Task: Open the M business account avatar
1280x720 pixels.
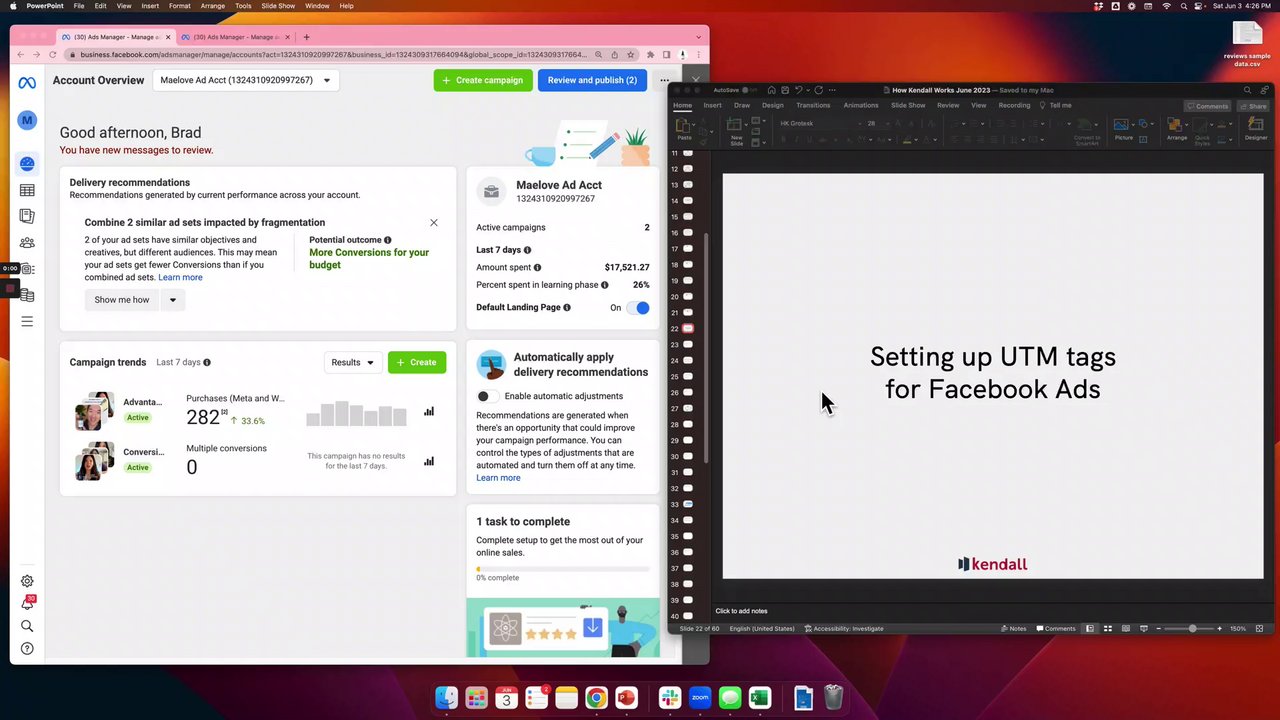Action: pyautogui.click(x=27, y=120)
